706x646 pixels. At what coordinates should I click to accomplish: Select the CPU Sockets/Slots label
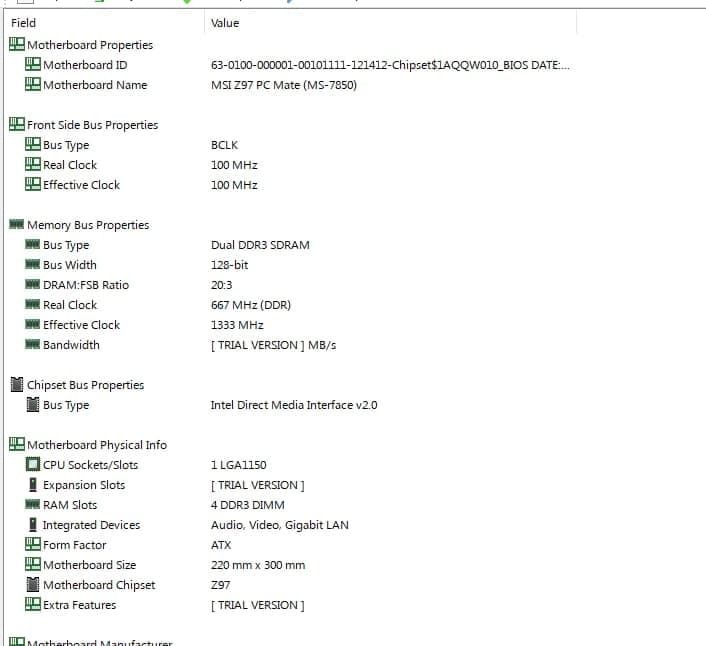click(x=91, y=465)
